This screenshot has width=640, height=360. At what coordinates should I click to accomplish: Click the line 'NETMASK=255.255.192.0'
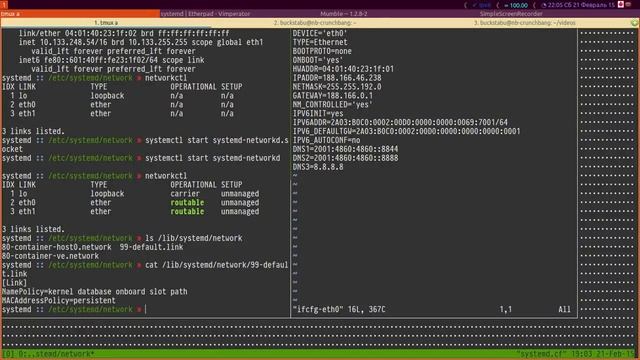[337, 87]
